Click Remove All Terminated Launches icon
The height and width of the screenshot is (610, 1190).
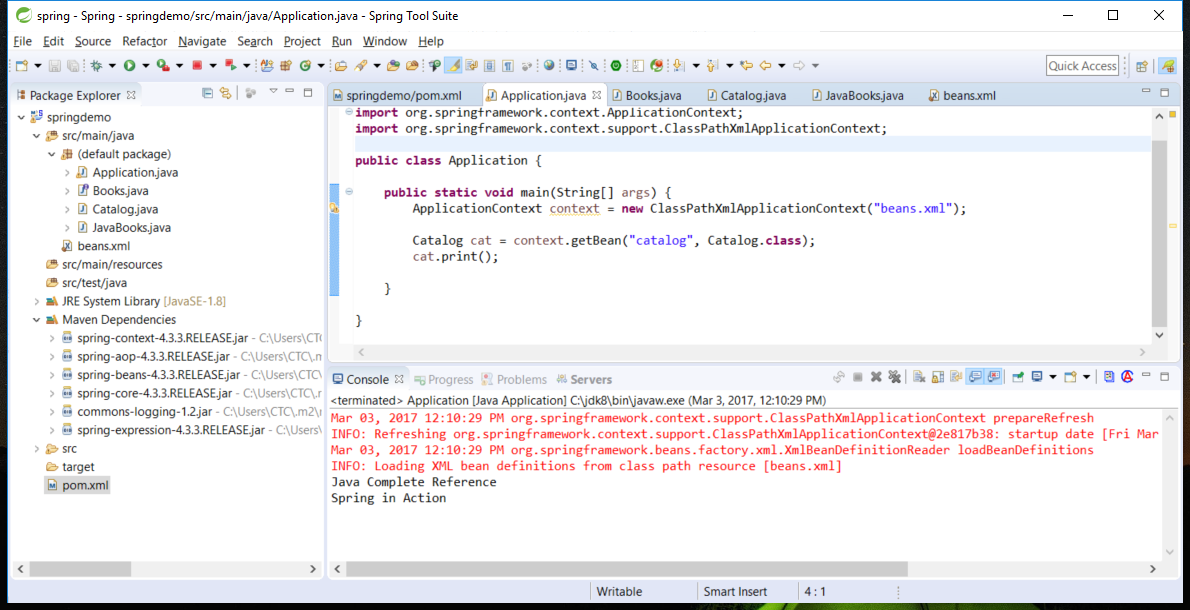tap(894, 377)
